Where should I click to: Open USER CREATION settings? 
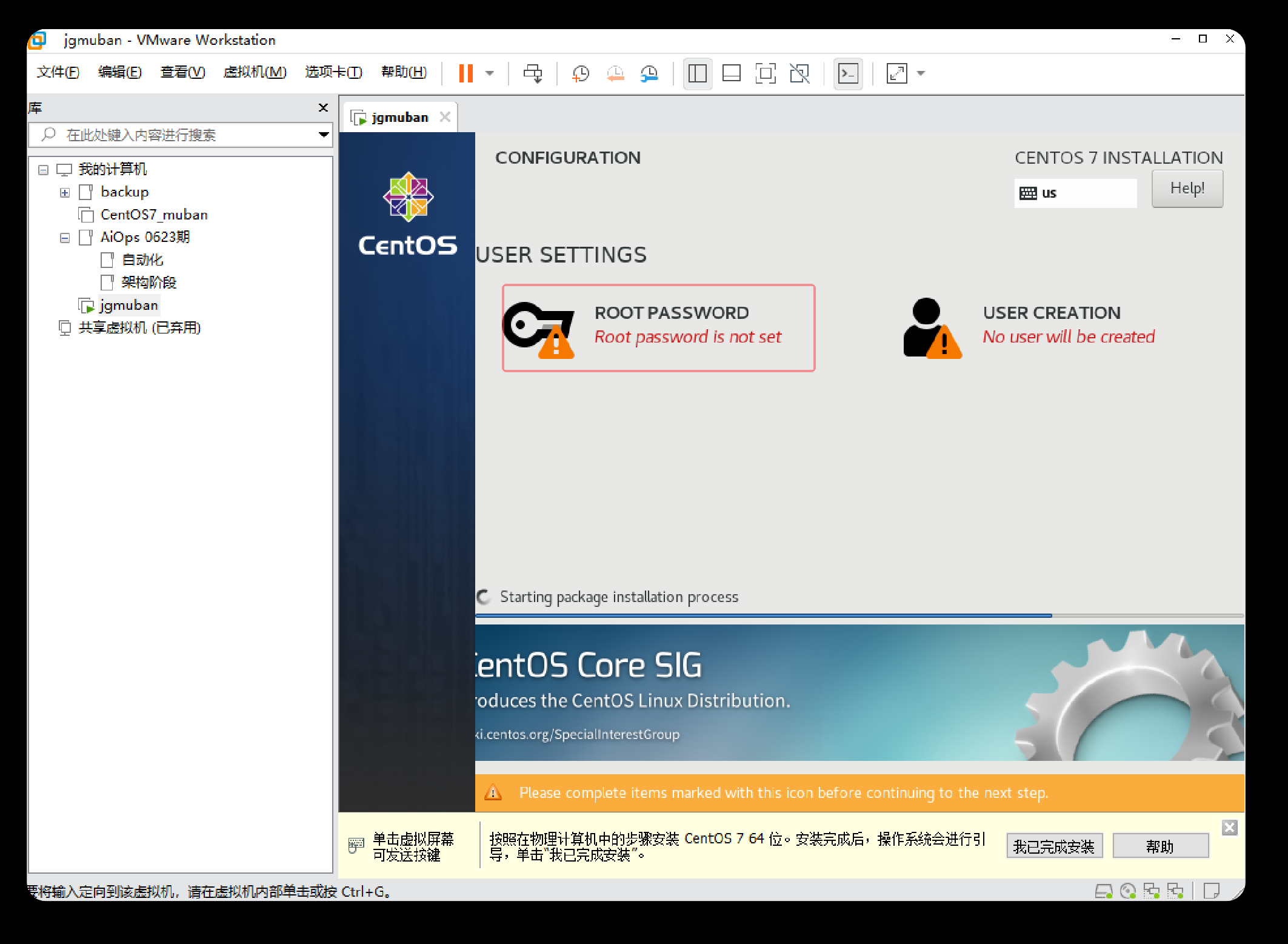point(1030,328)
